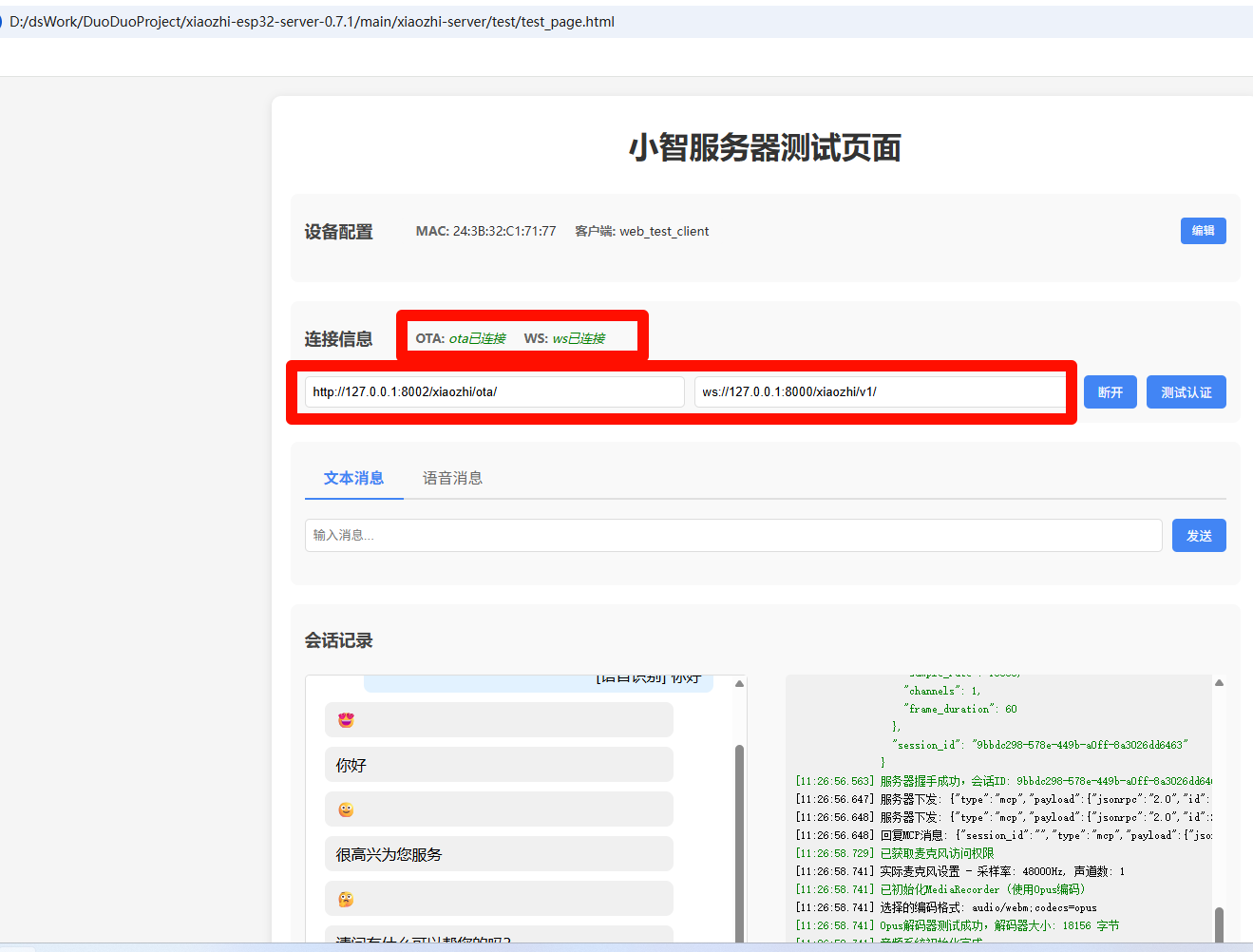Click the 小智服务器测试页面 page title
This screenshot has width=1253, height=952.
tap(765, 148)
